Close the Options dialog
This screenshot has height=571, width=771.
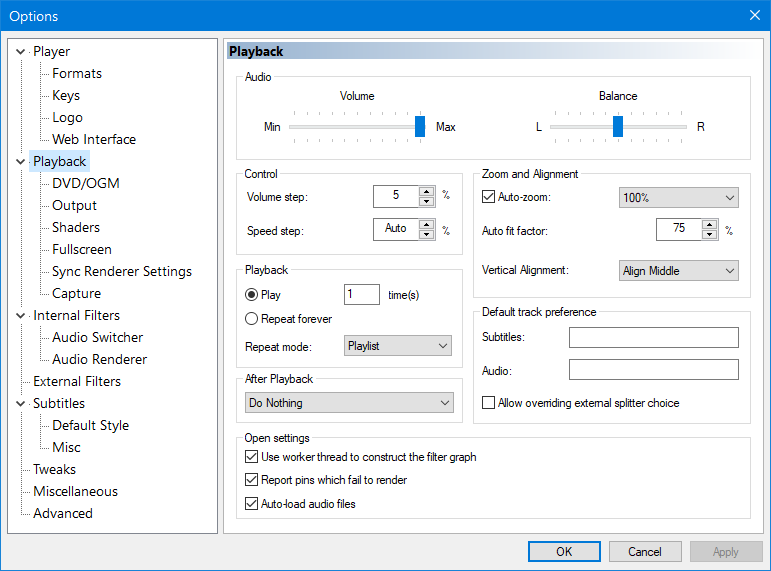755,15
